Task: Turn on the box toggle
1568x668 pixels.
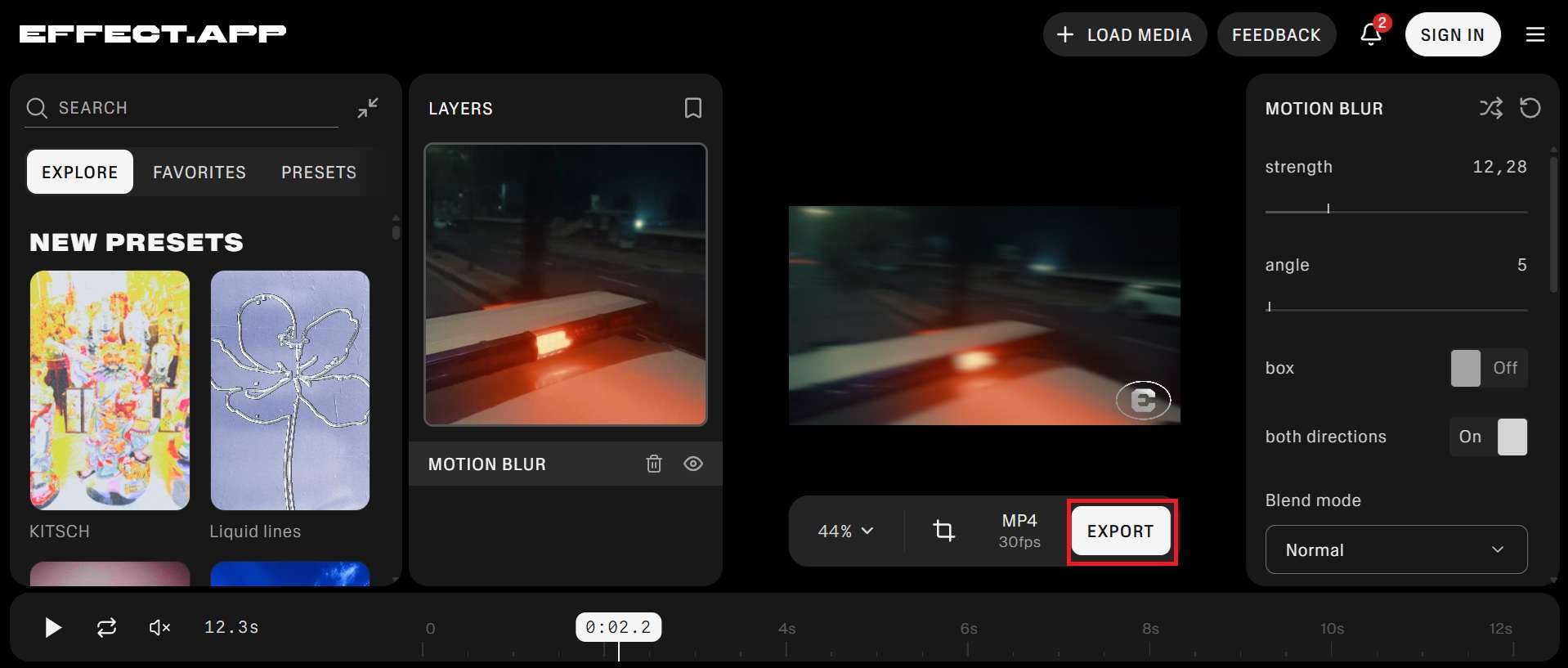Action: [1489, 368]
